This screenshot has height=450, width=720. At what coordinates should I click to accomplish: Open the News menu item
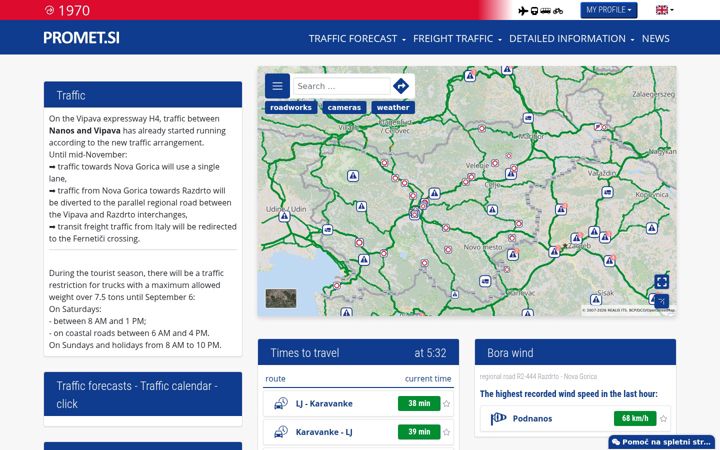pos(655,39)
